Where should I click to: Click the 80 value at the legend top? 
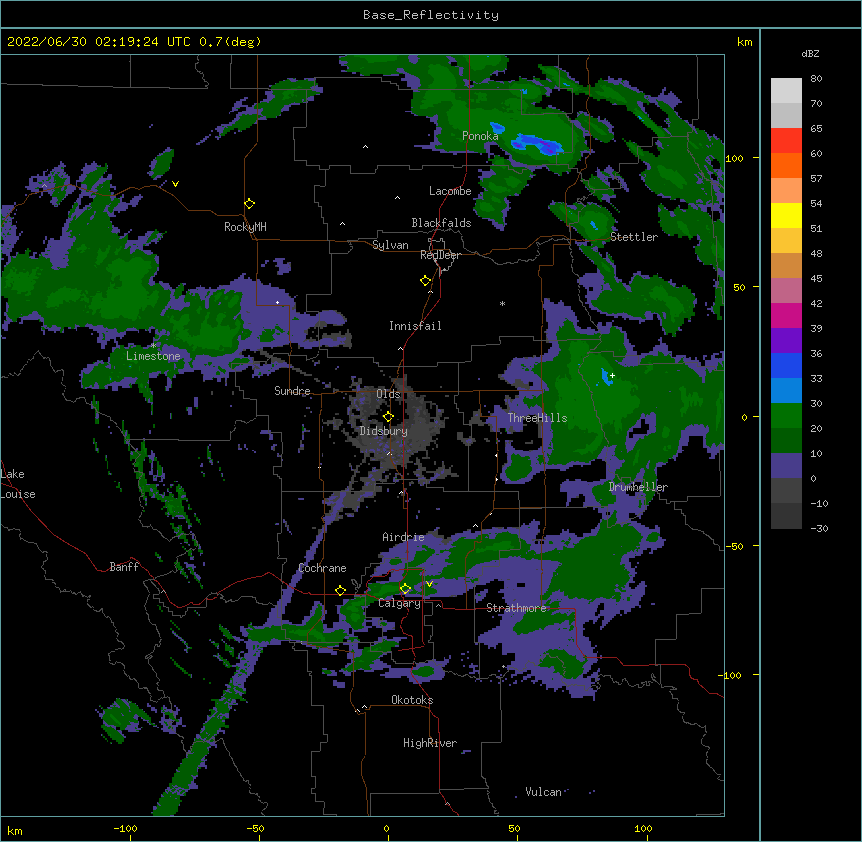(x=816, y=79)
